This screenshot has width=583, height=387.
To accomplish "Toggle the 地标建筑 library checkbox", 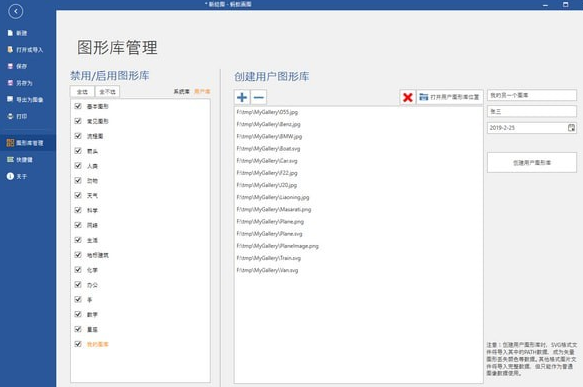I will coord(78,255).
